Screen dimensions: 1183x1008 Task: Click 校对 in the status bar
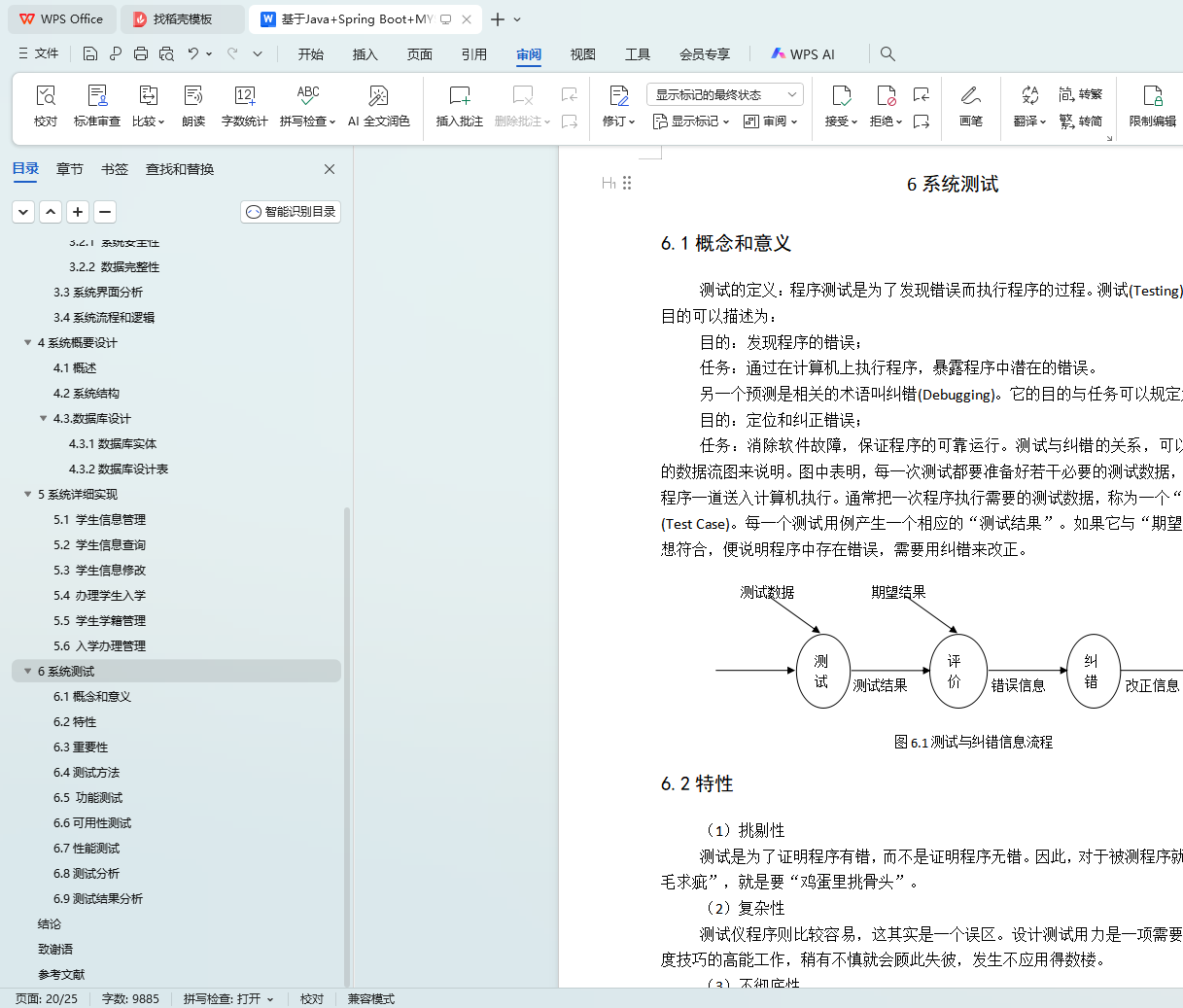tap(312, 998)
